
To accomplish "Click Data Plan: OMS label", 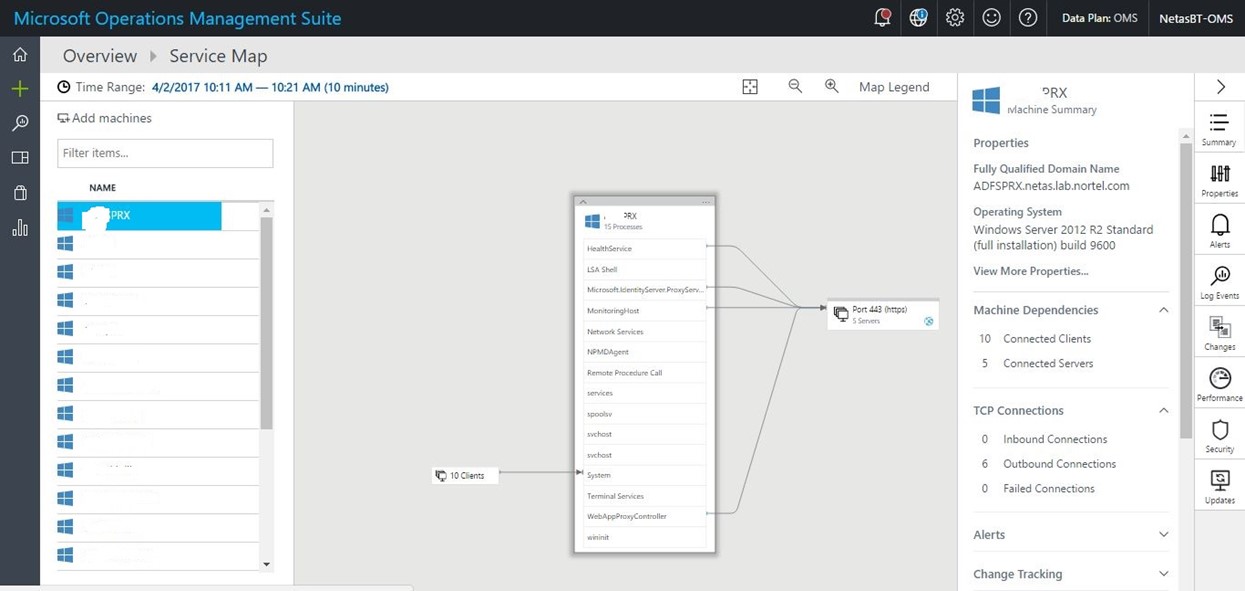I will tap(1100, 18).
